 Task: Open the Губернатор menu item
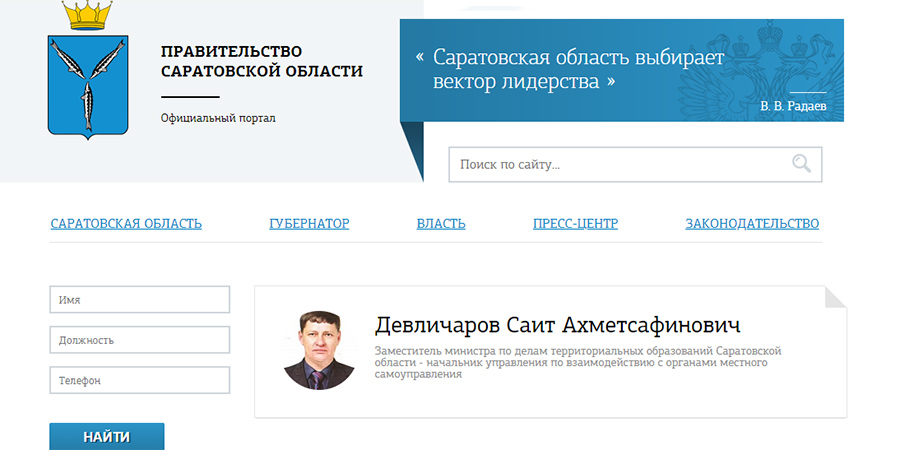pos(309,223)
